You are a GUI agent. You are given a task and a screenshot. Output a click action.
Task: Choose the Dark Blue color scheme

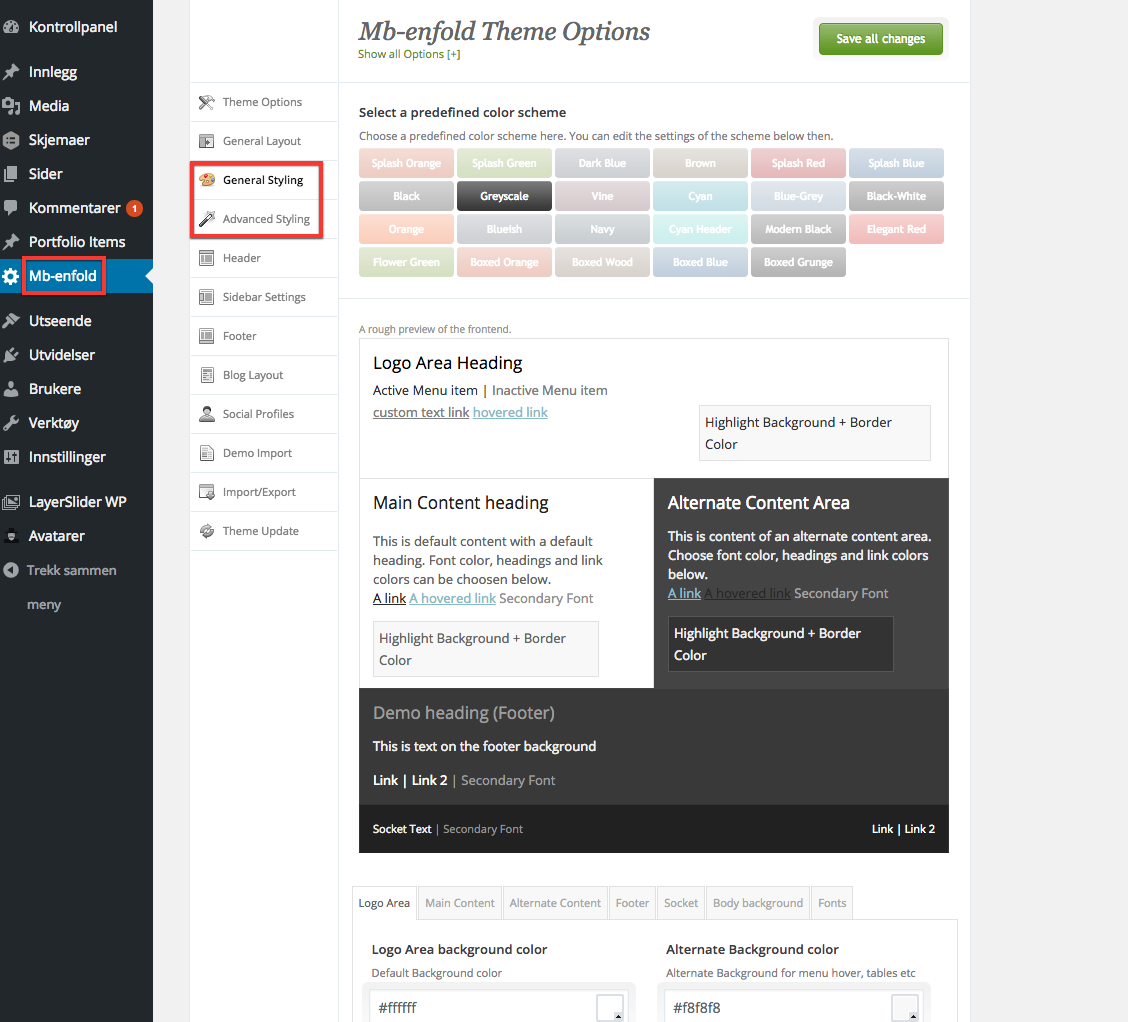(602, 163)
